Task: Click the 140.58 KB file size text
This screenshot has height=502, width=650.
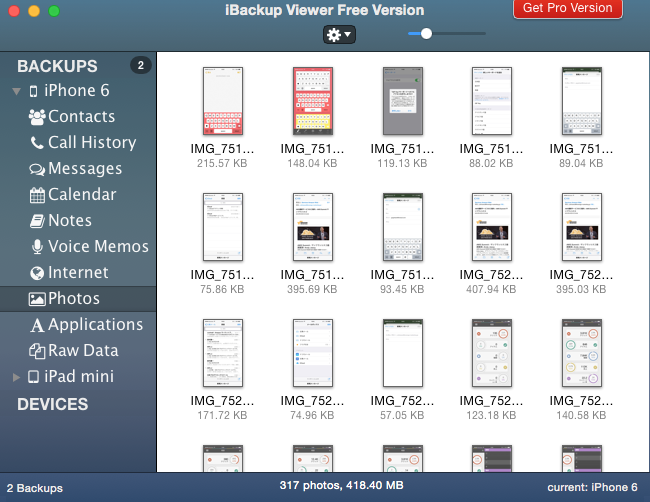Action: click(581, 415)
